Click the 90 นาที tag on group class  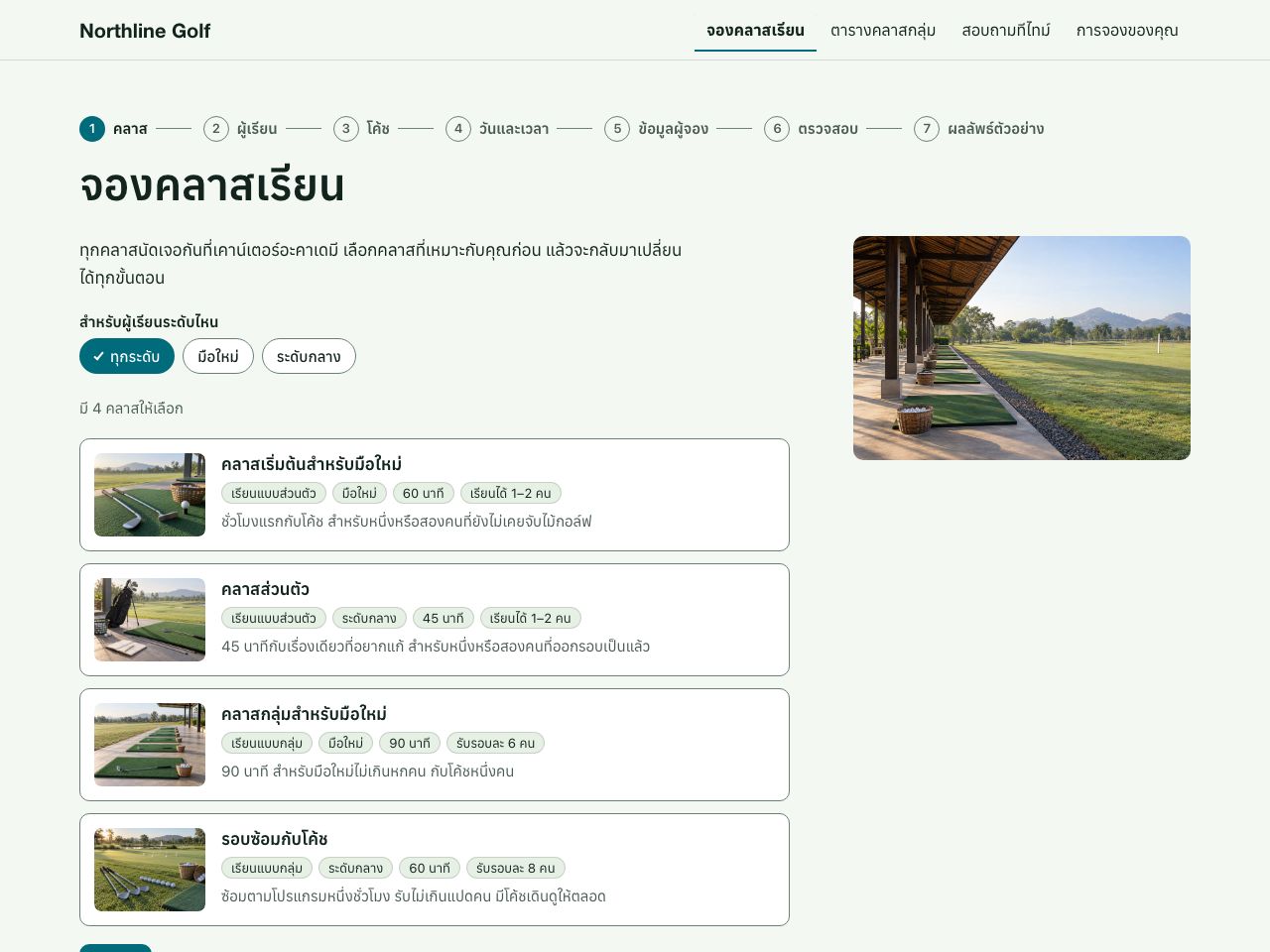point(410,743)
